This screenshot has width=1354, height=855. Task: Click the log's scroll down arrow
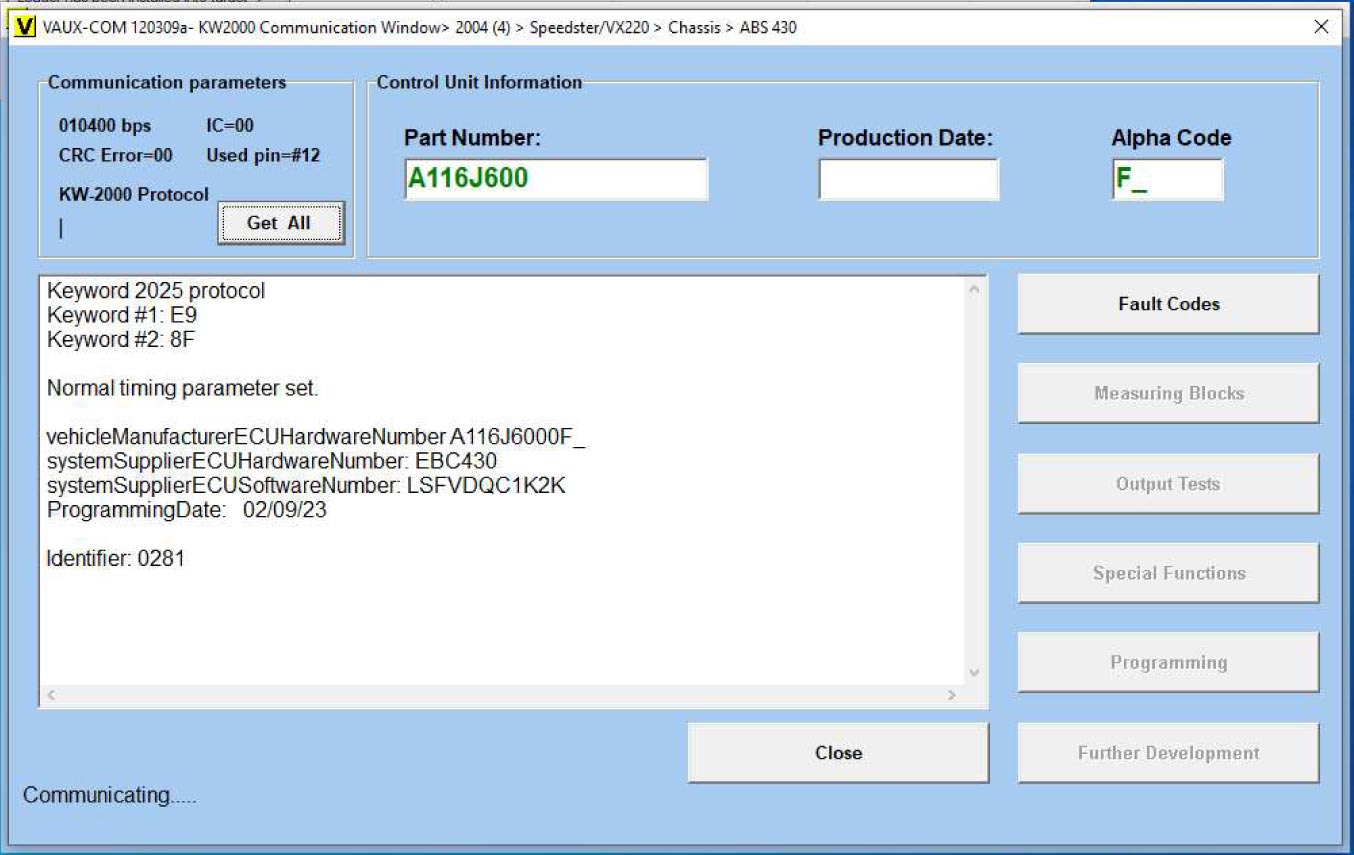coord(975,673)
